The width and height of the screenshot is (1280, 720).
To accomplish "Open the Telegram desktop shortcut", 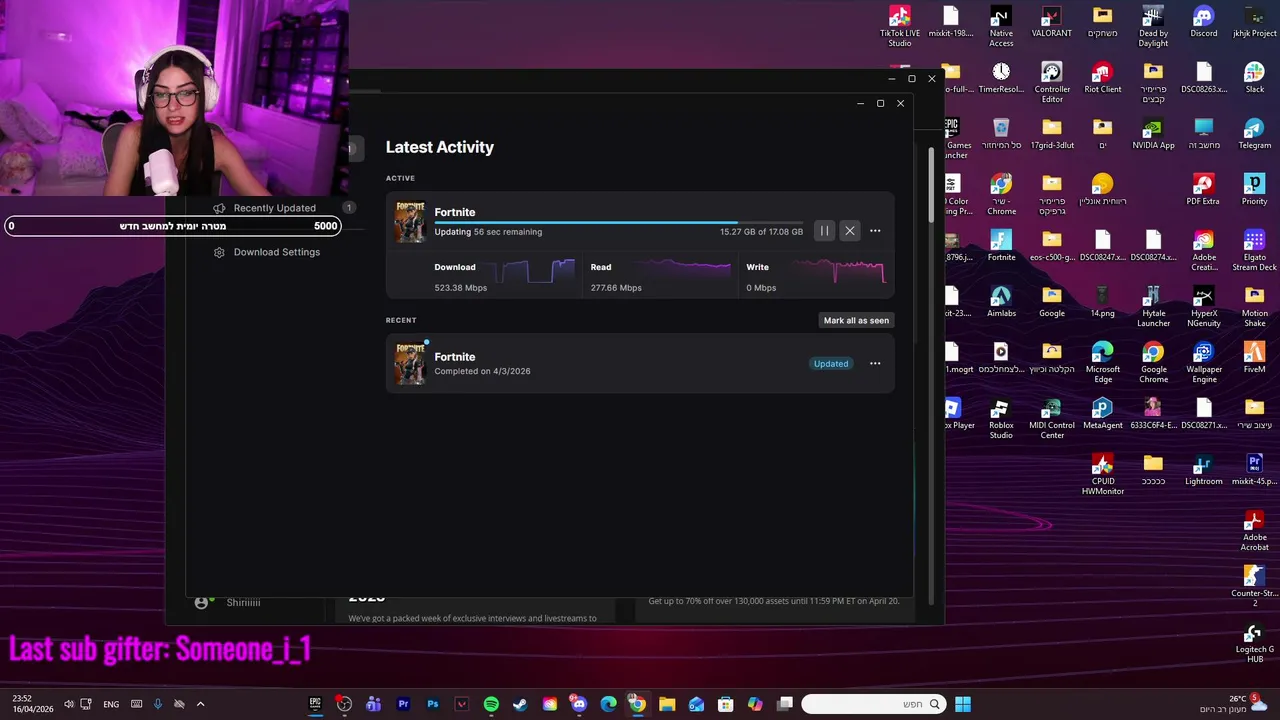I will 1254,134.
